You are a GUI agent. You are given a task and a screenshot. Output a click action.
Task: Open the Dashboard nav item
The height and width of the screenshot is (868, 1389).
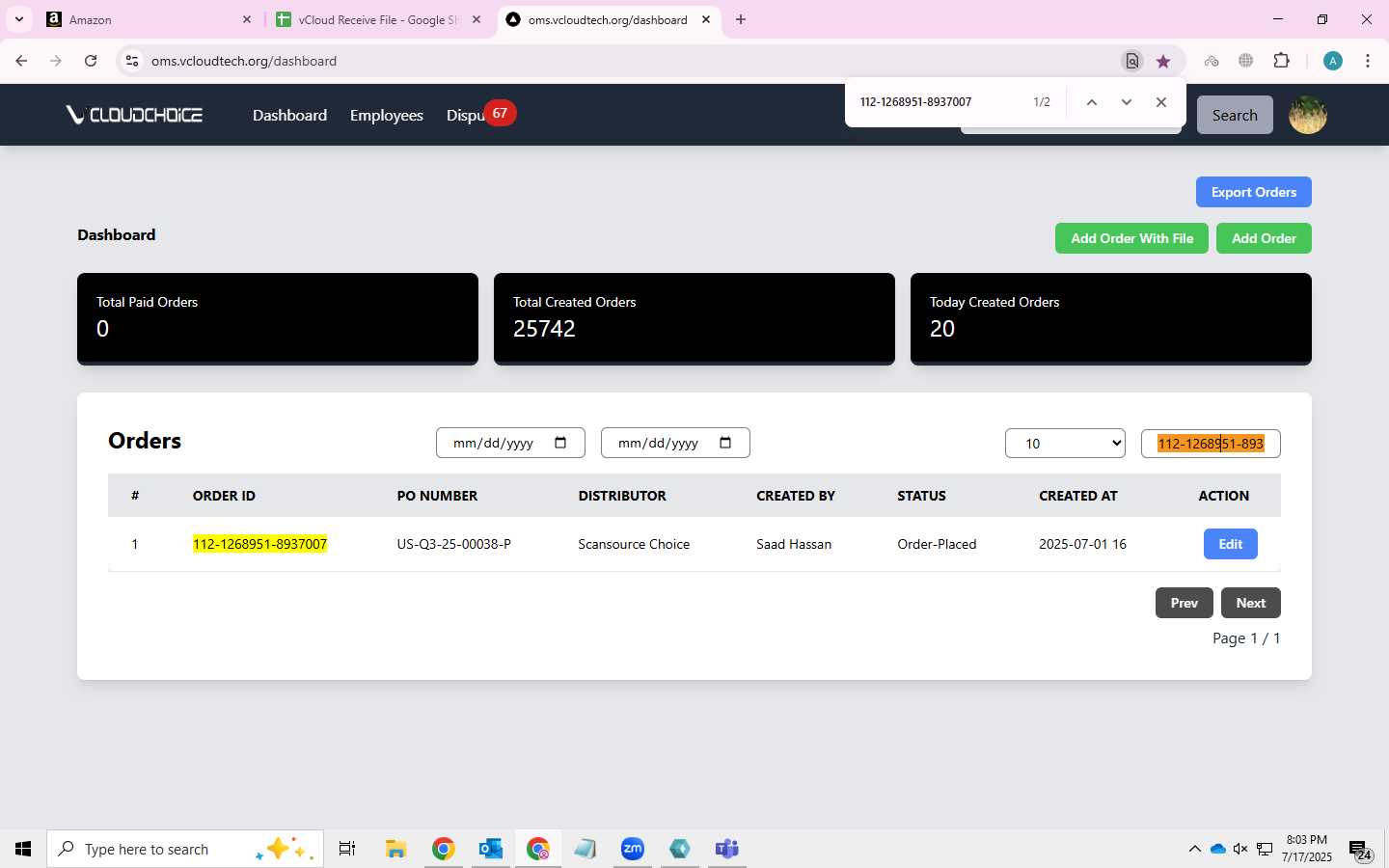(289, 115)
